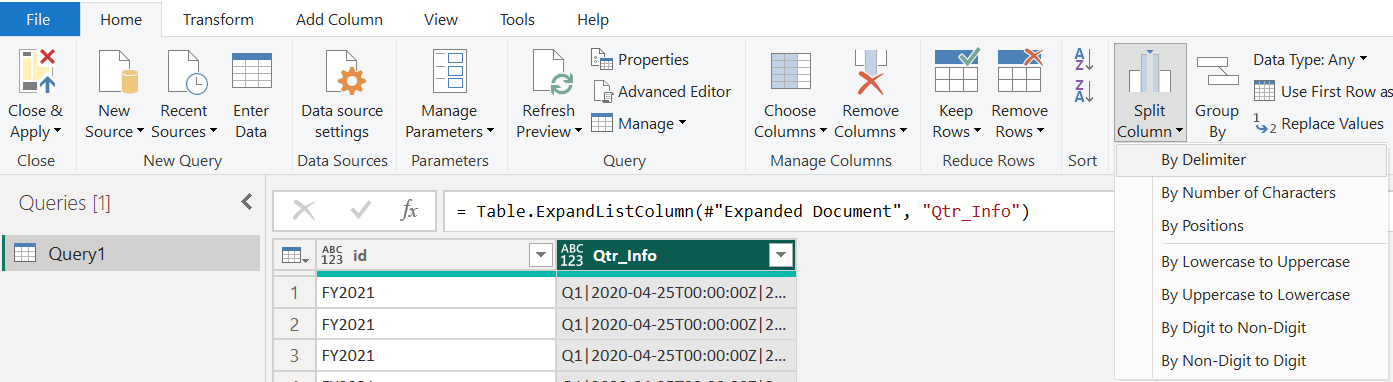
Task: Choose By Positions split option
Action: point(1251,226)
